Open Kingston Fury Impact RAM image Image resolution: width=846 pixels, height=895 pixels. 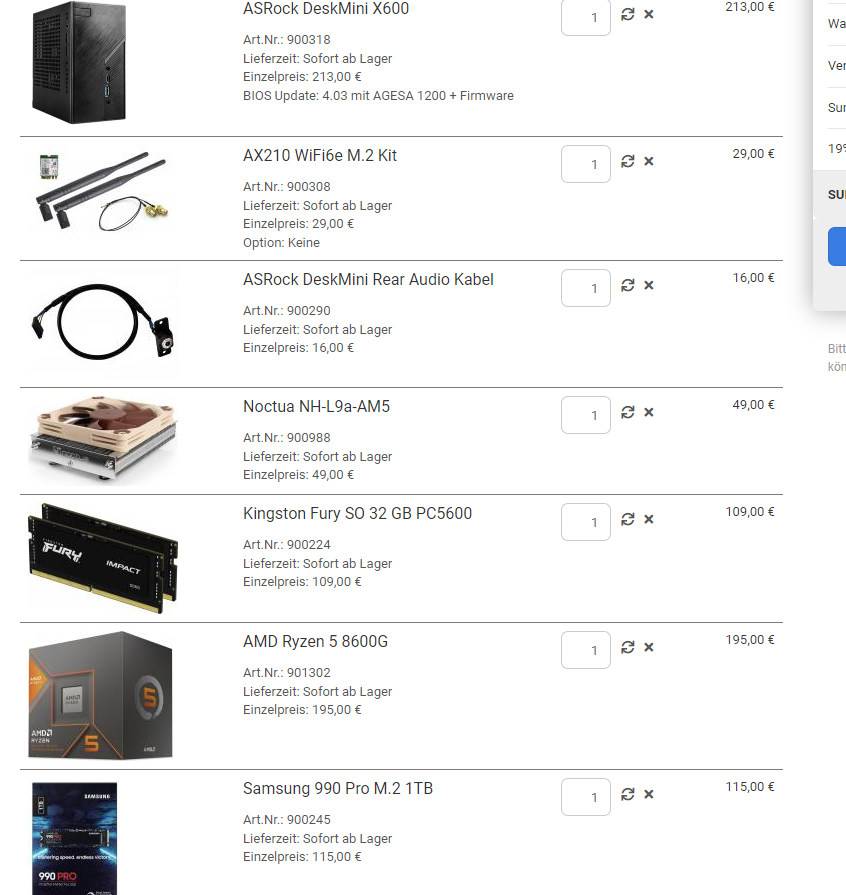click(103, 558)
